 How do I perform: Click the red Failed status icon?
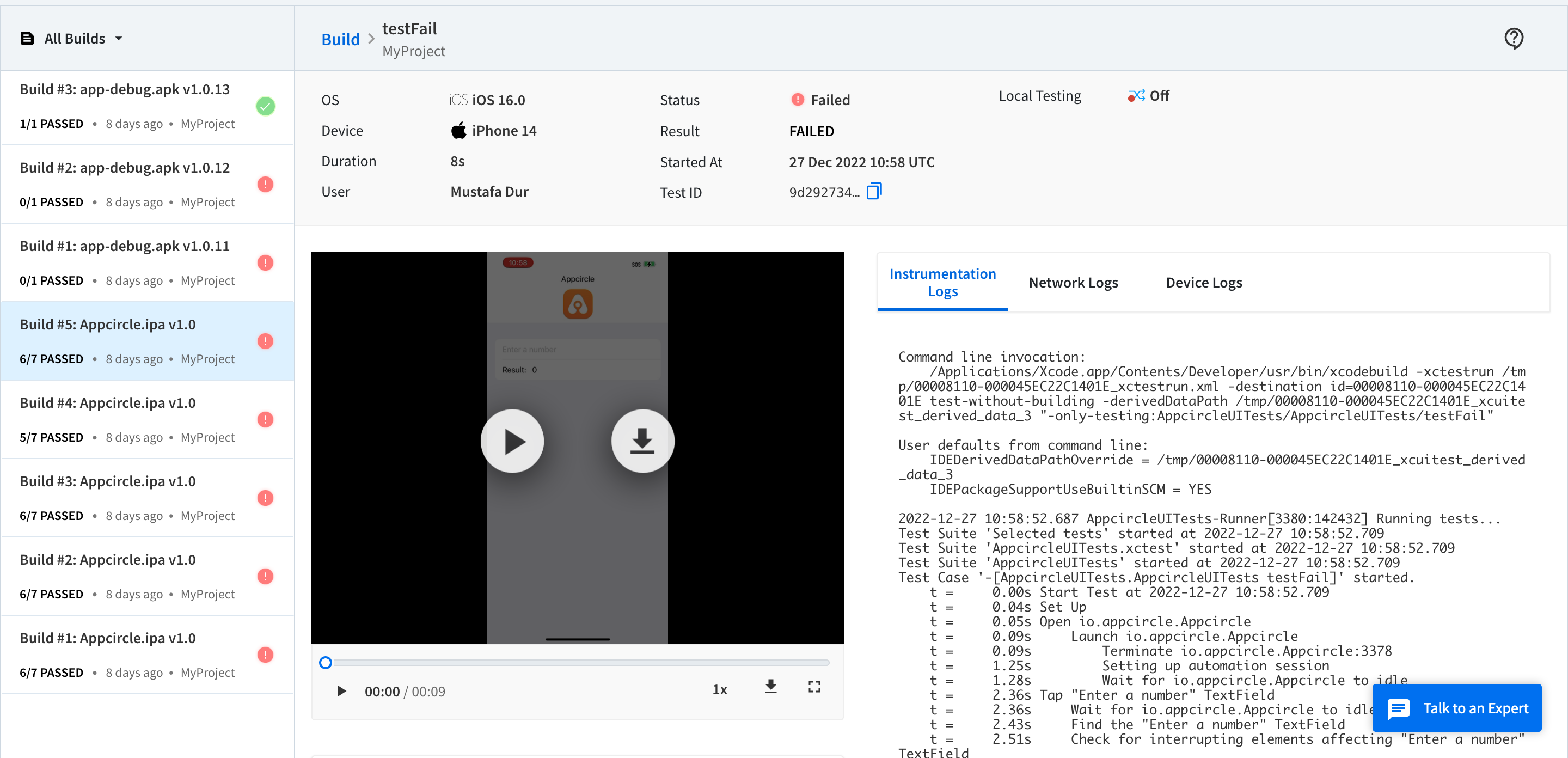[798, 99]
